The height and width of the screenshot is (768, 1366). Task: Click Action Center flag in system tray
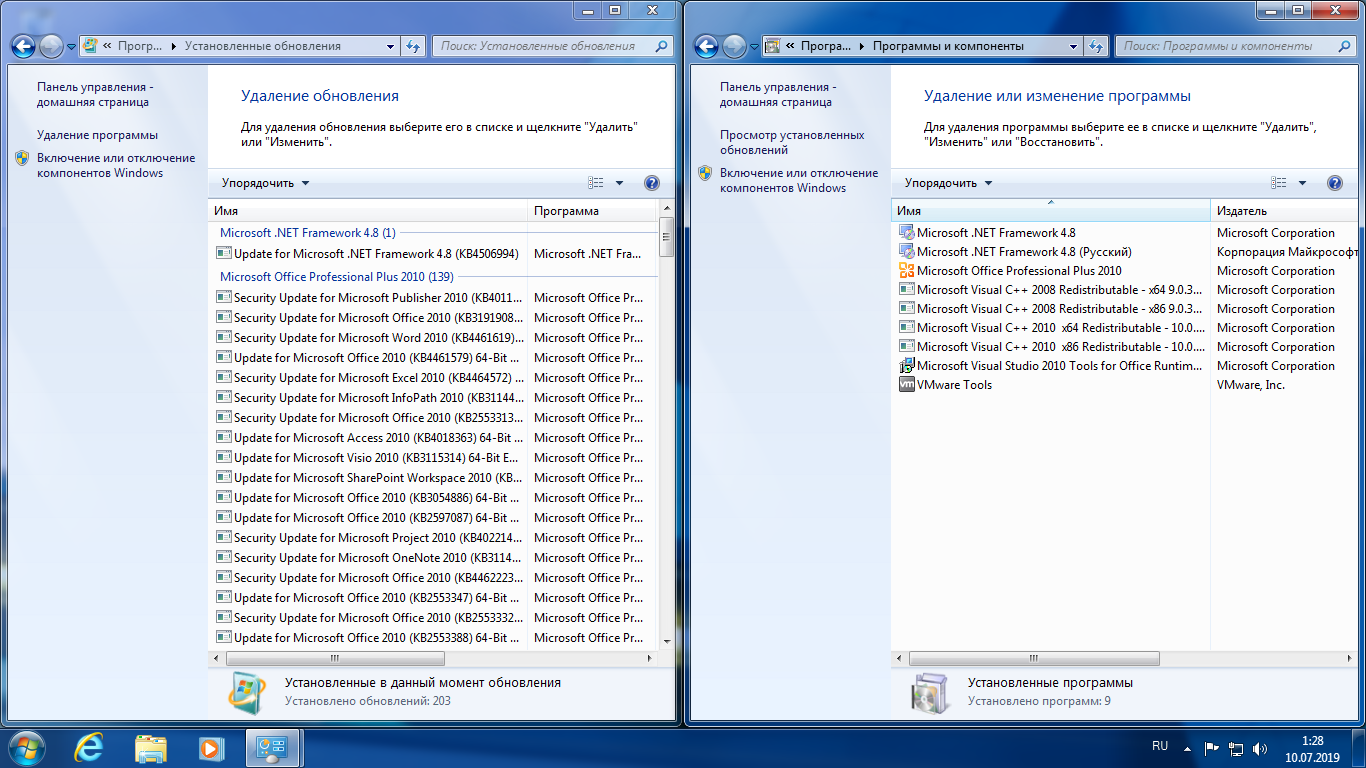(1211, 748)
